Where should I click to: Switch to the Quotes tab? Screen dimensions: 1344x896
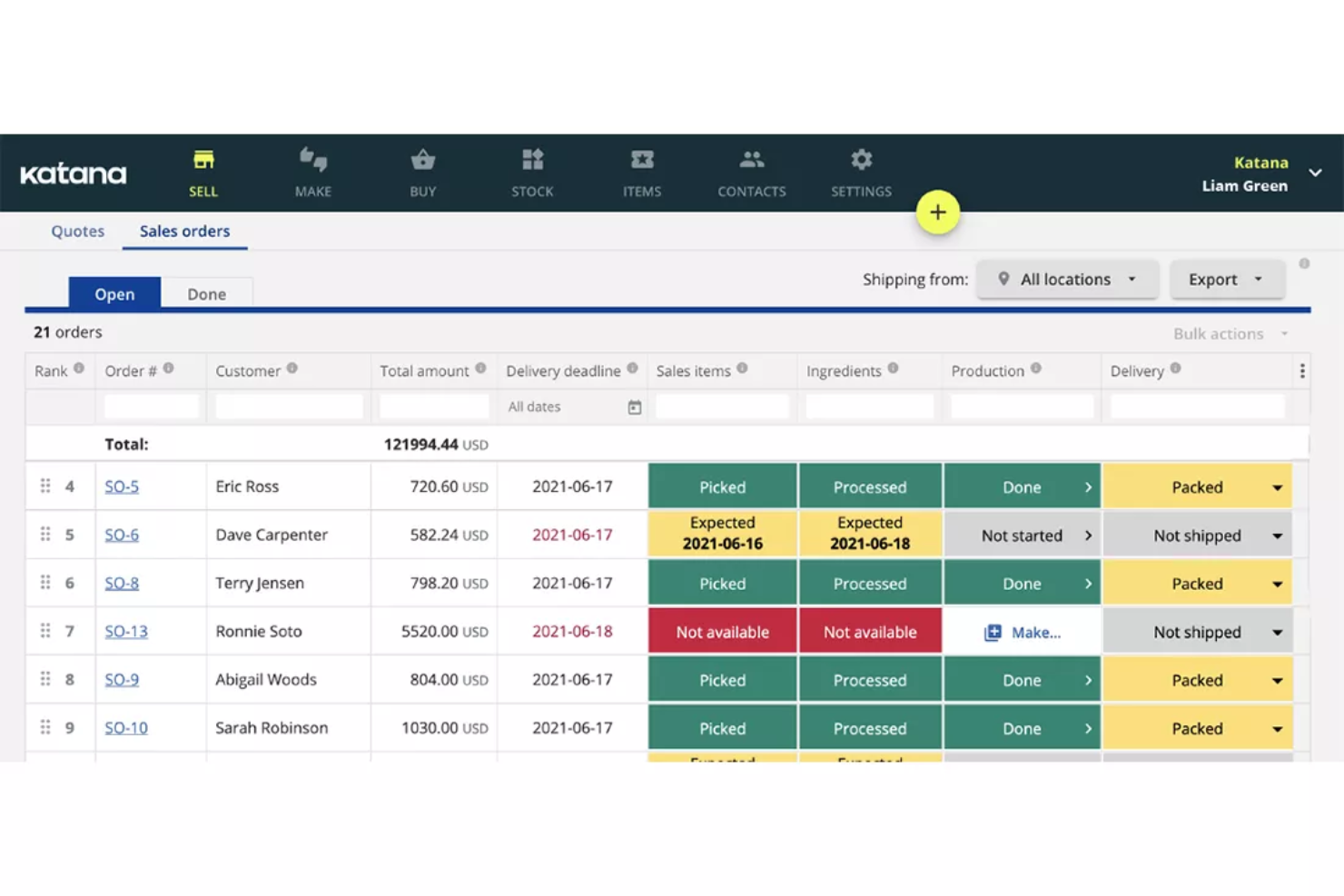(x=77, y=231)
